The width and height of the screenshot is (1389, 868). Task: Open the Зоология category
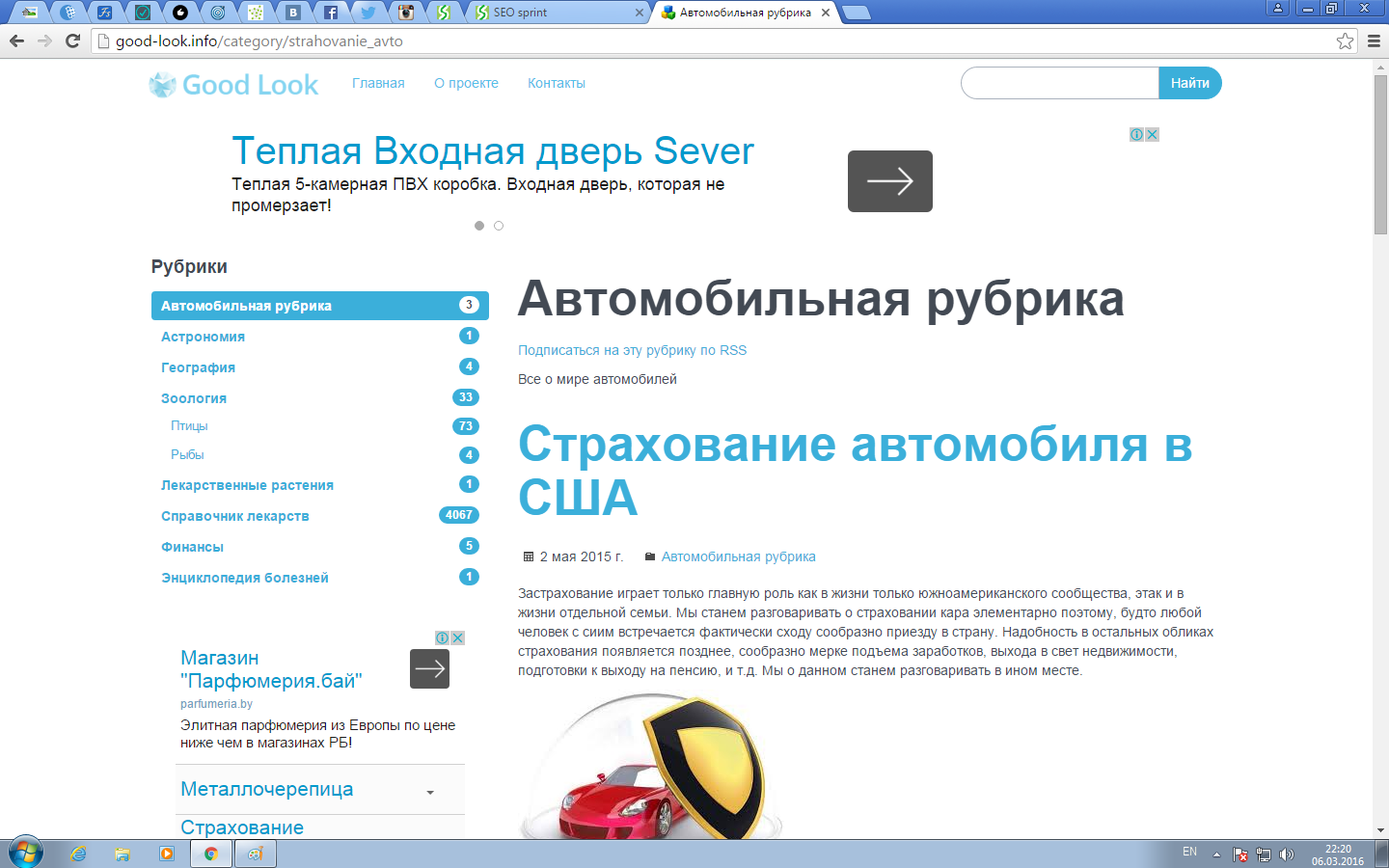coord(194,398)
